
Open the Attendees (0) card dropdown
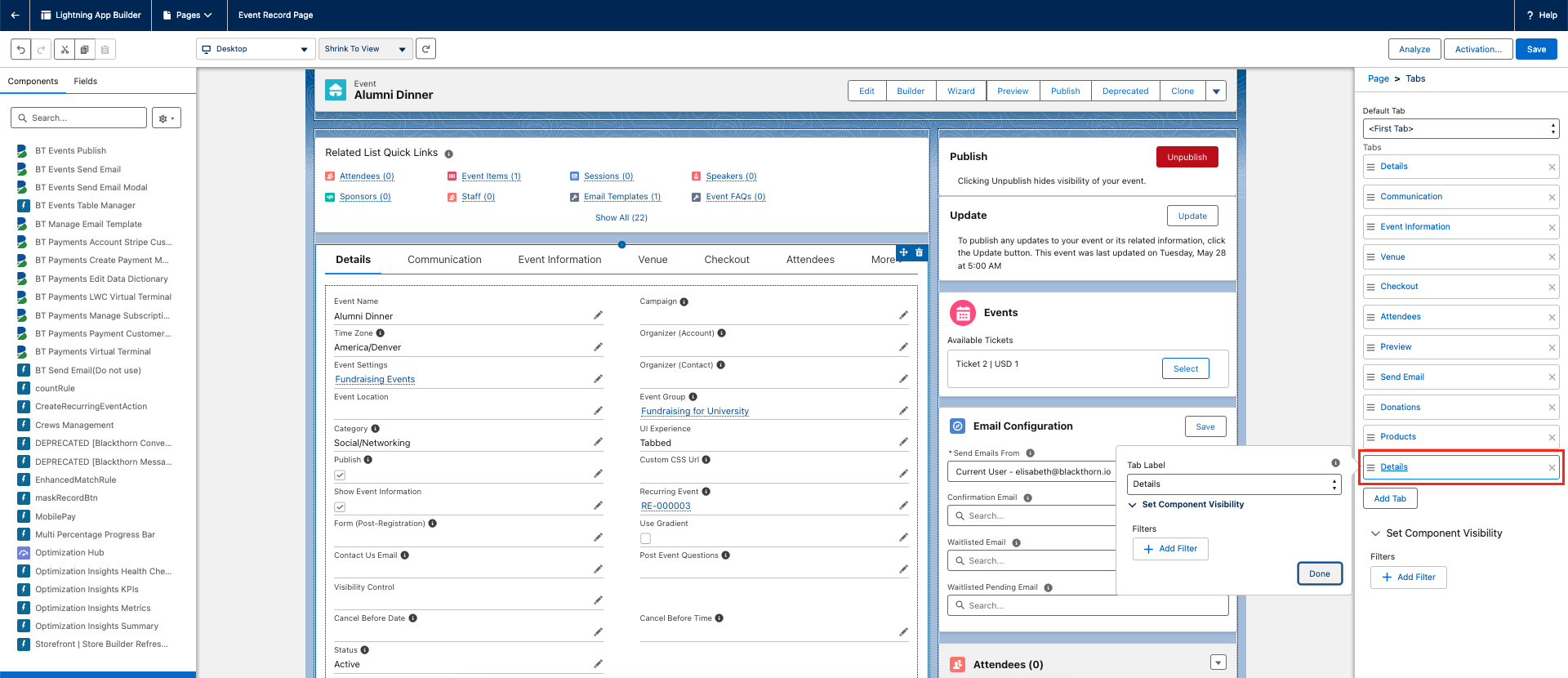(1218, 662)
